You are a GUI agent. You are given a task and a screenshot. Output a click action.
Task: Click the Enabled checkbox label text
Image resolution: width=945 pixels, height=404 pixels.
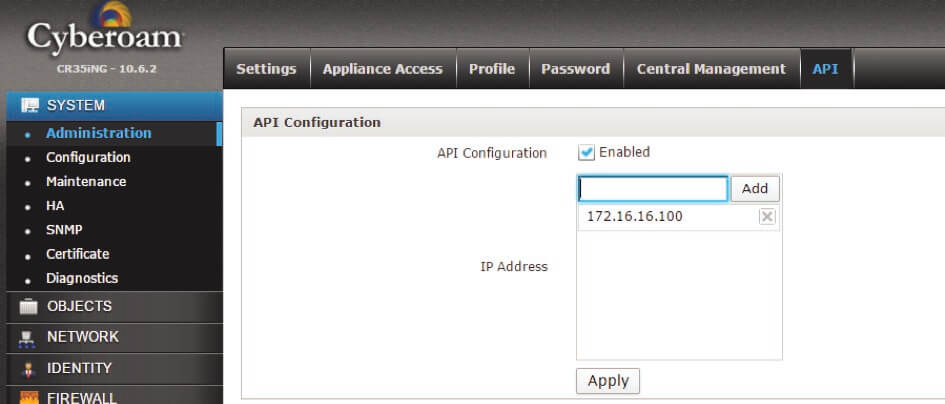[624, 152]
